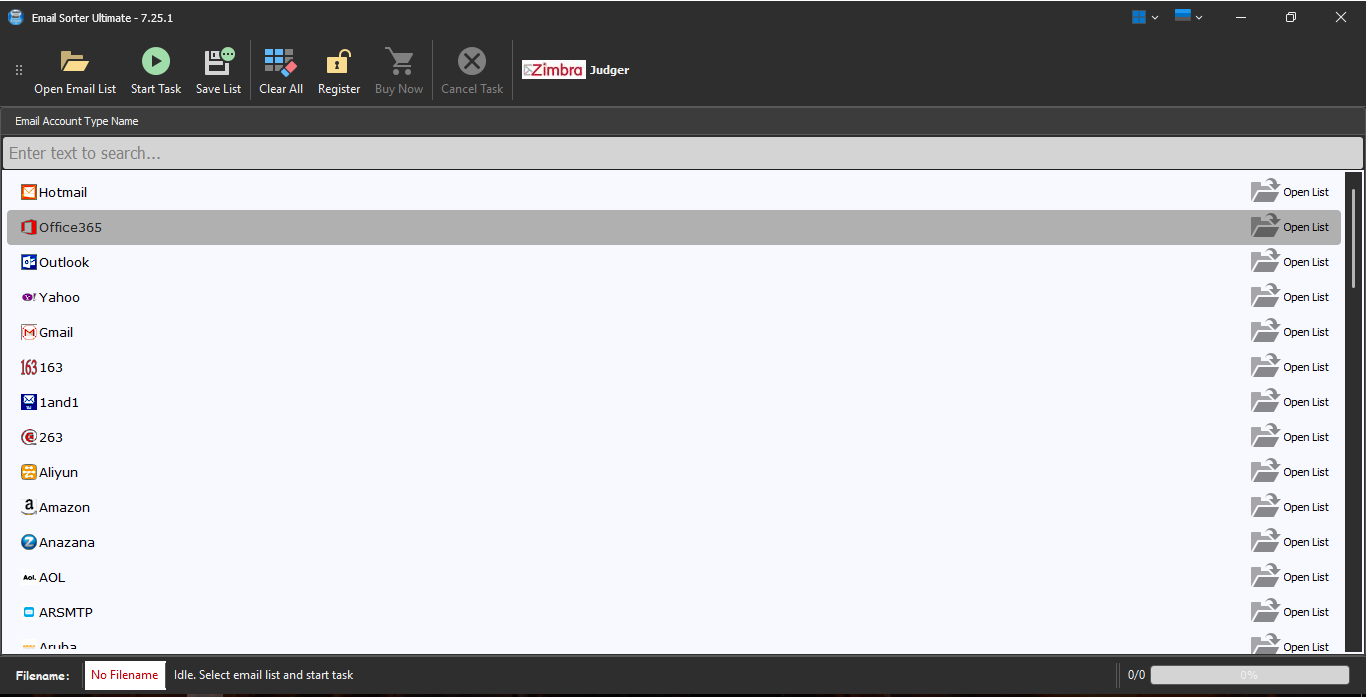Click the Save List toolbar icon
The width and height of the screenshot is (1366, 697).
point(218,60)
